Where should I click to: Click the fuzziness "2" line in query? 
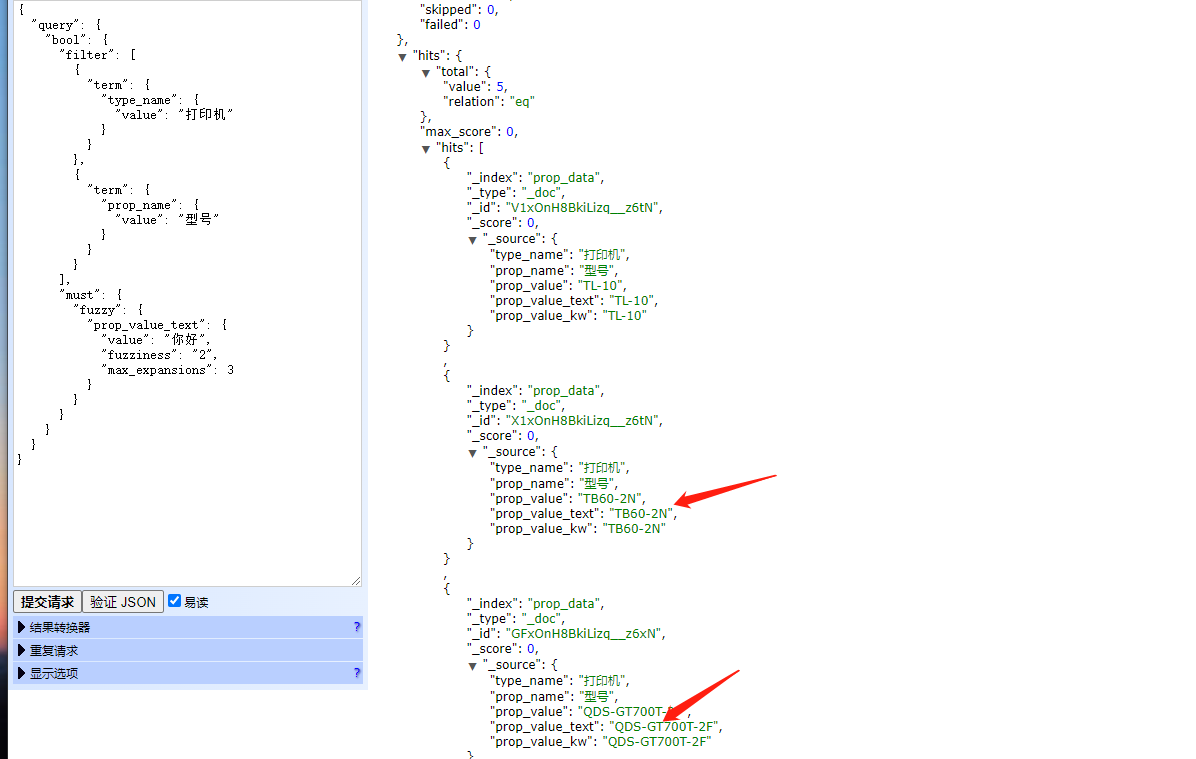(160, 355)
